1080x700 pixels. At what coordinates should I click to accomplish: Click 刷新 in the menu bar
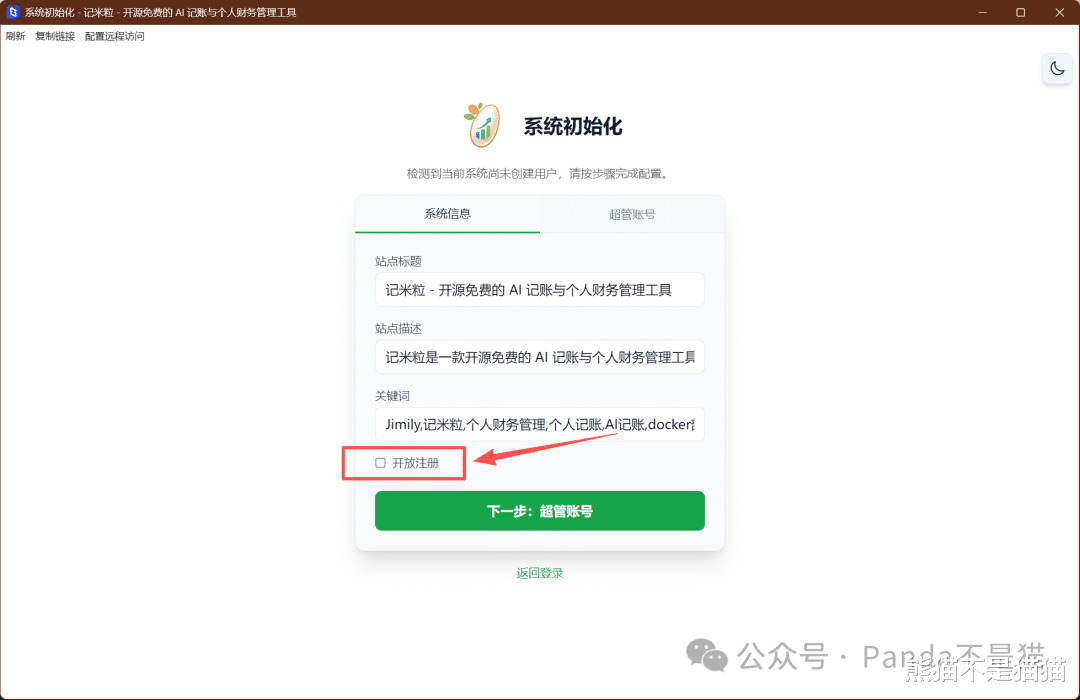(15, 36)
